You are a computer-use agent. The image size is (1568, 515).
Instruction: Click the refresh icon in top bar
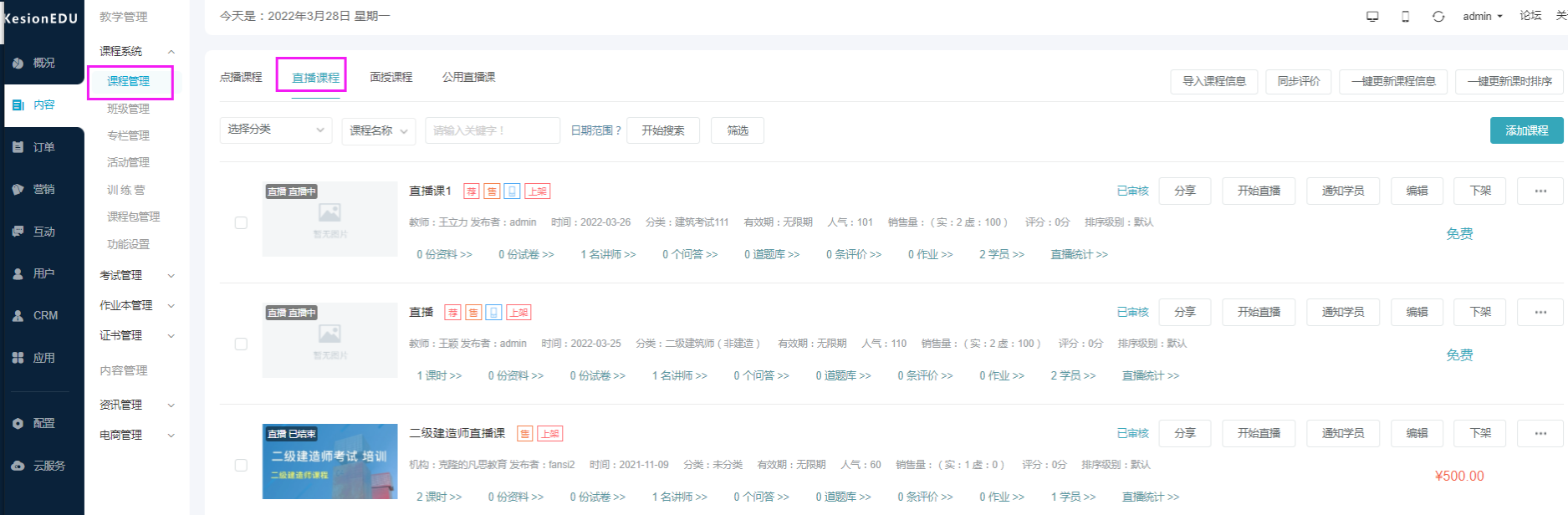pos(1438,17)
